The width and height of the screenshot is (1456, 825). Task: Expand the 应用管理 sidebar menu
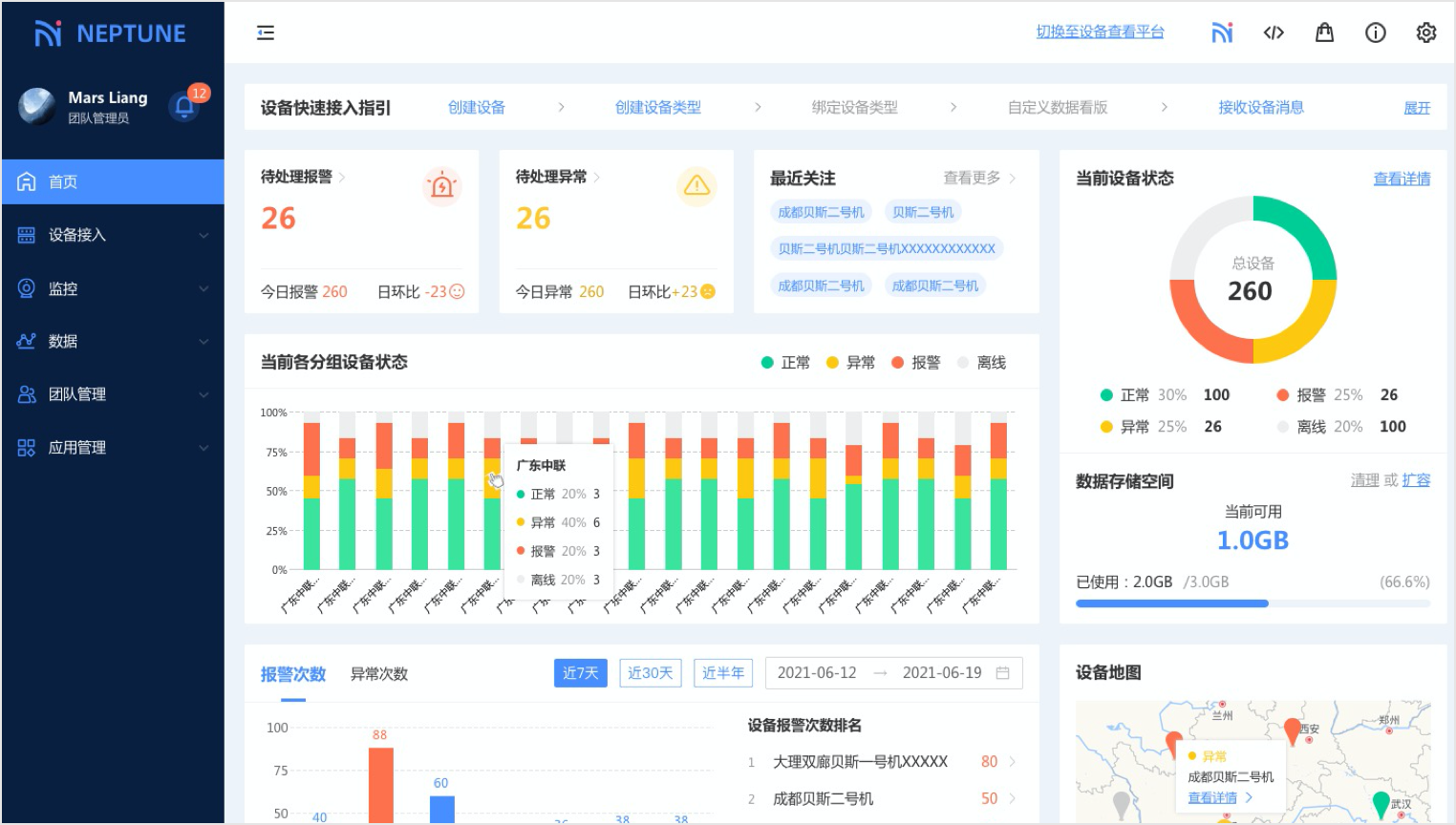coord(113,448)
